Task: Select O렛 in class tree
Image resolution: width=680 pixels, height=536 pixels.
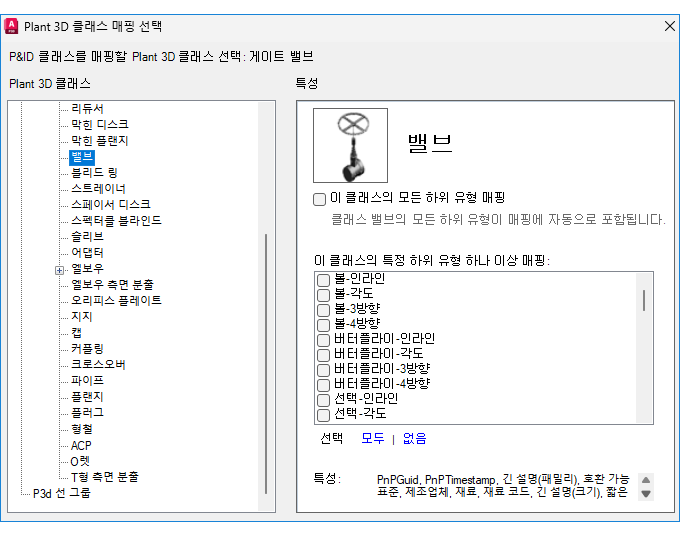Action: pyautogui.click(x=80, y=461)
